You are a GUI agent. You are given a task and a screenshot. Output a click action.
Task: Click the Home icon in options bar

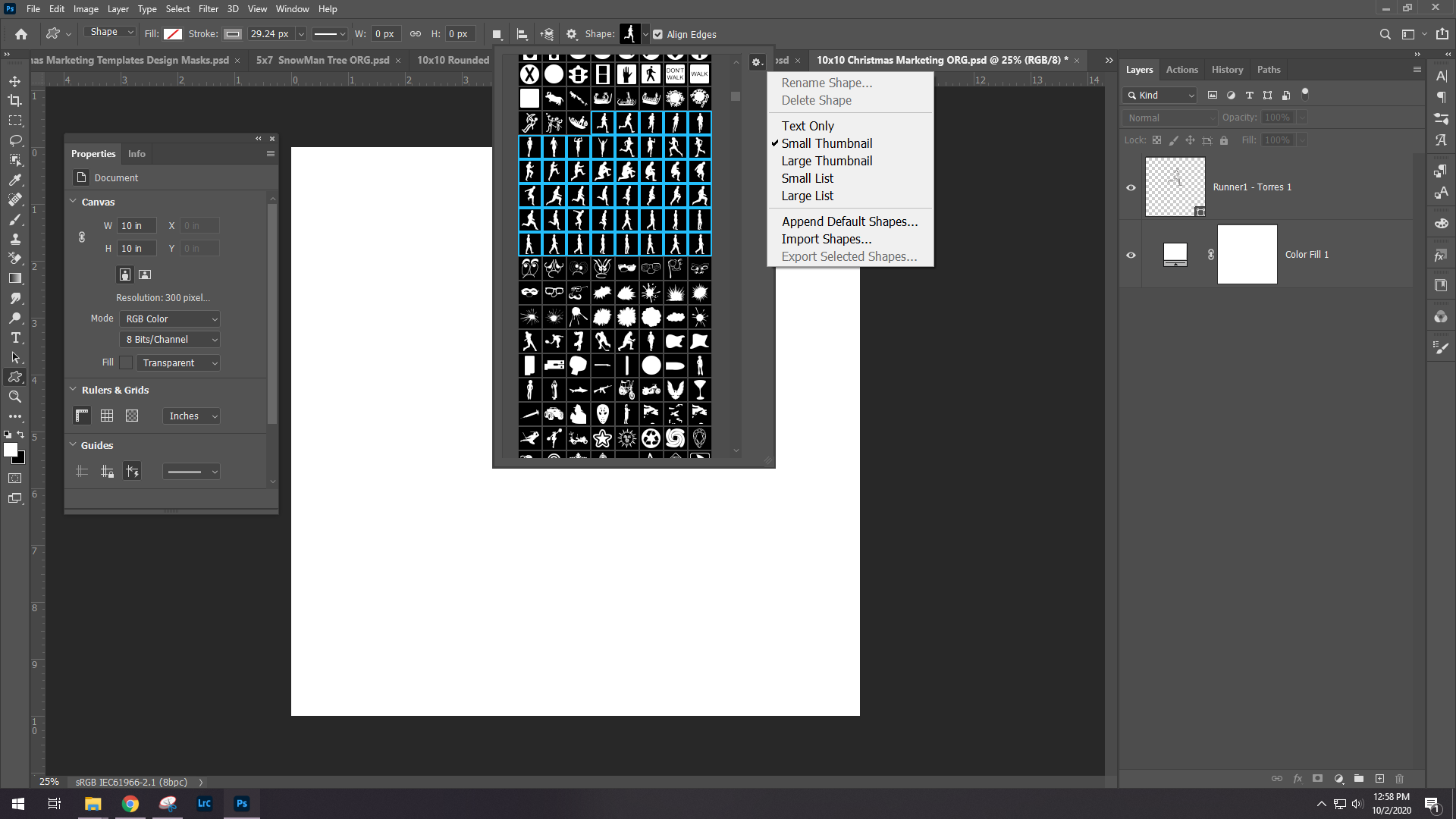21,34
